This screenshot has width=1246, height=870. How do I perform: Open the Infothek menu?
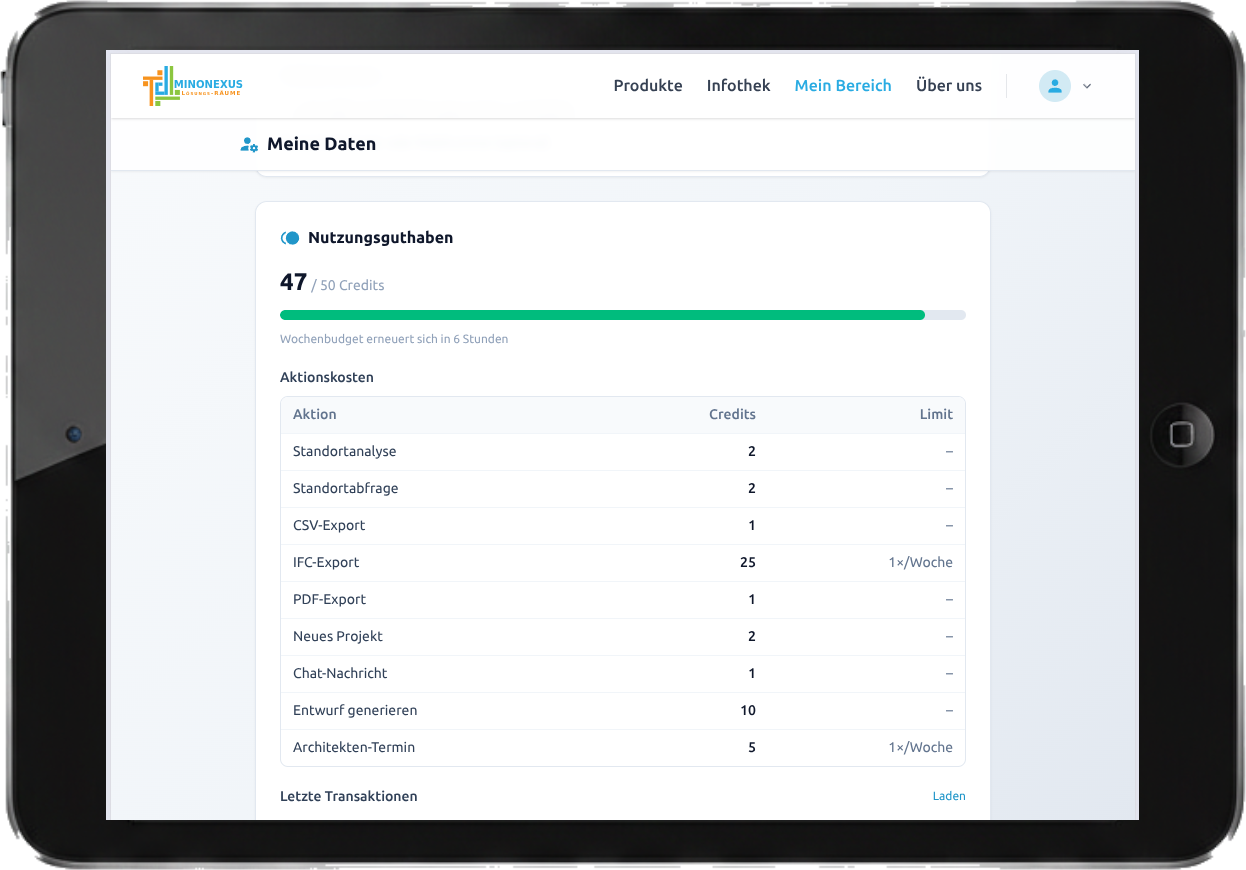tap(738, 86)
